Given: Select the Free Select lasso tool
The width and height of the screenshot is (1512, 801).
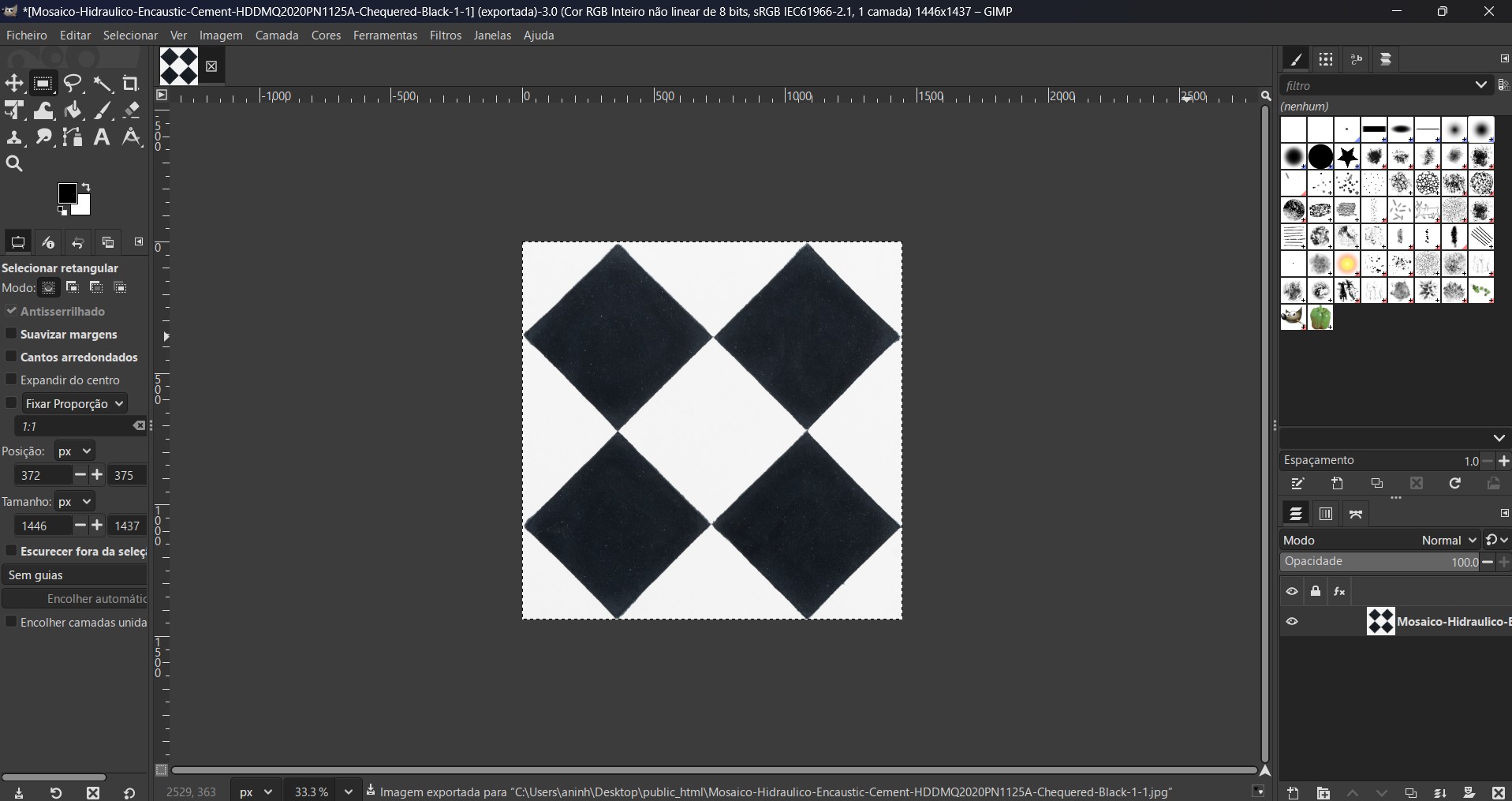Looking at the screenshot, I should tap(73, 84).
